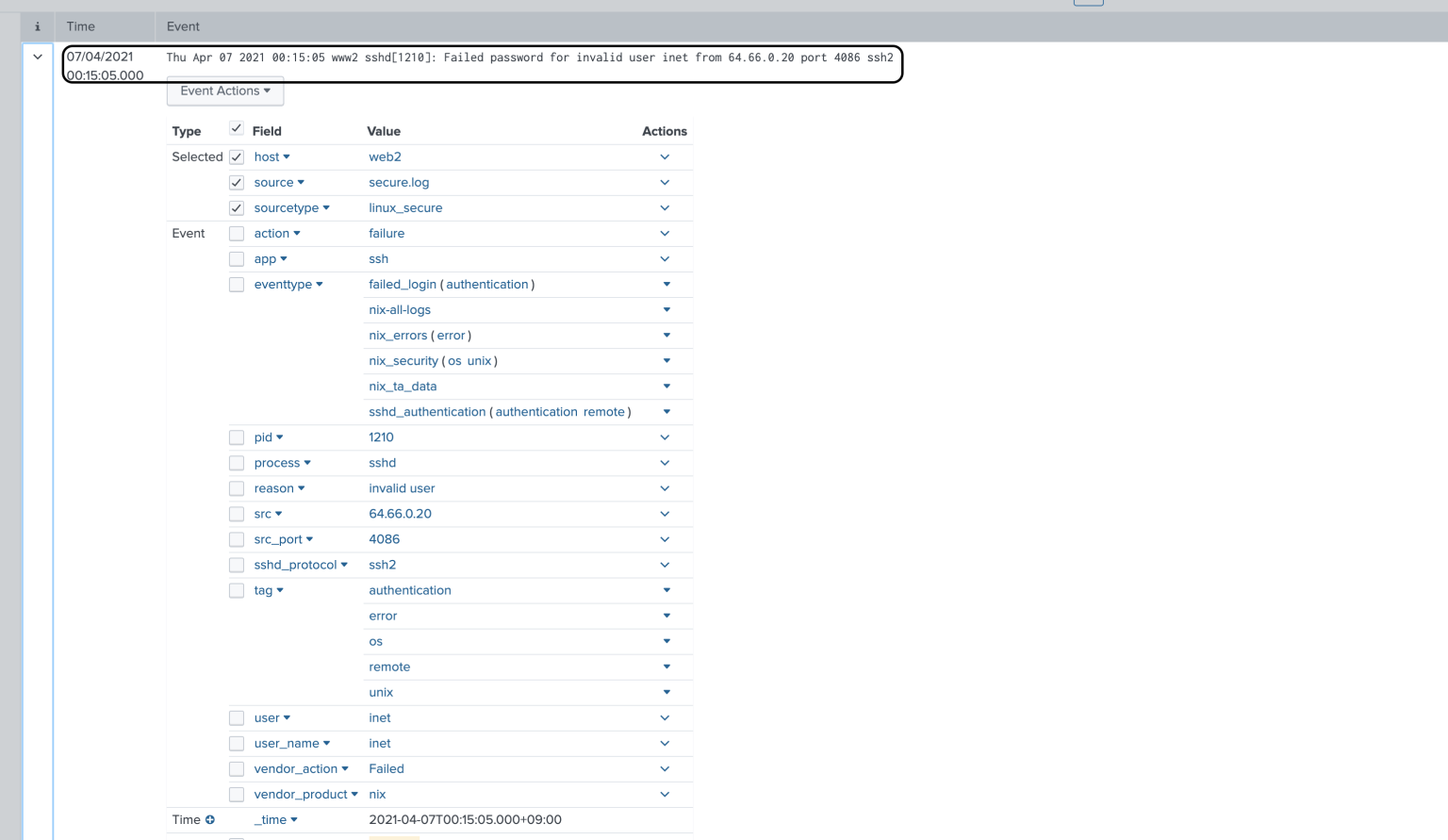Image resolution: width=1448 pixels, height=840 pixels.
Task: Click the Event column header
Action: click(x=183, y=26)
